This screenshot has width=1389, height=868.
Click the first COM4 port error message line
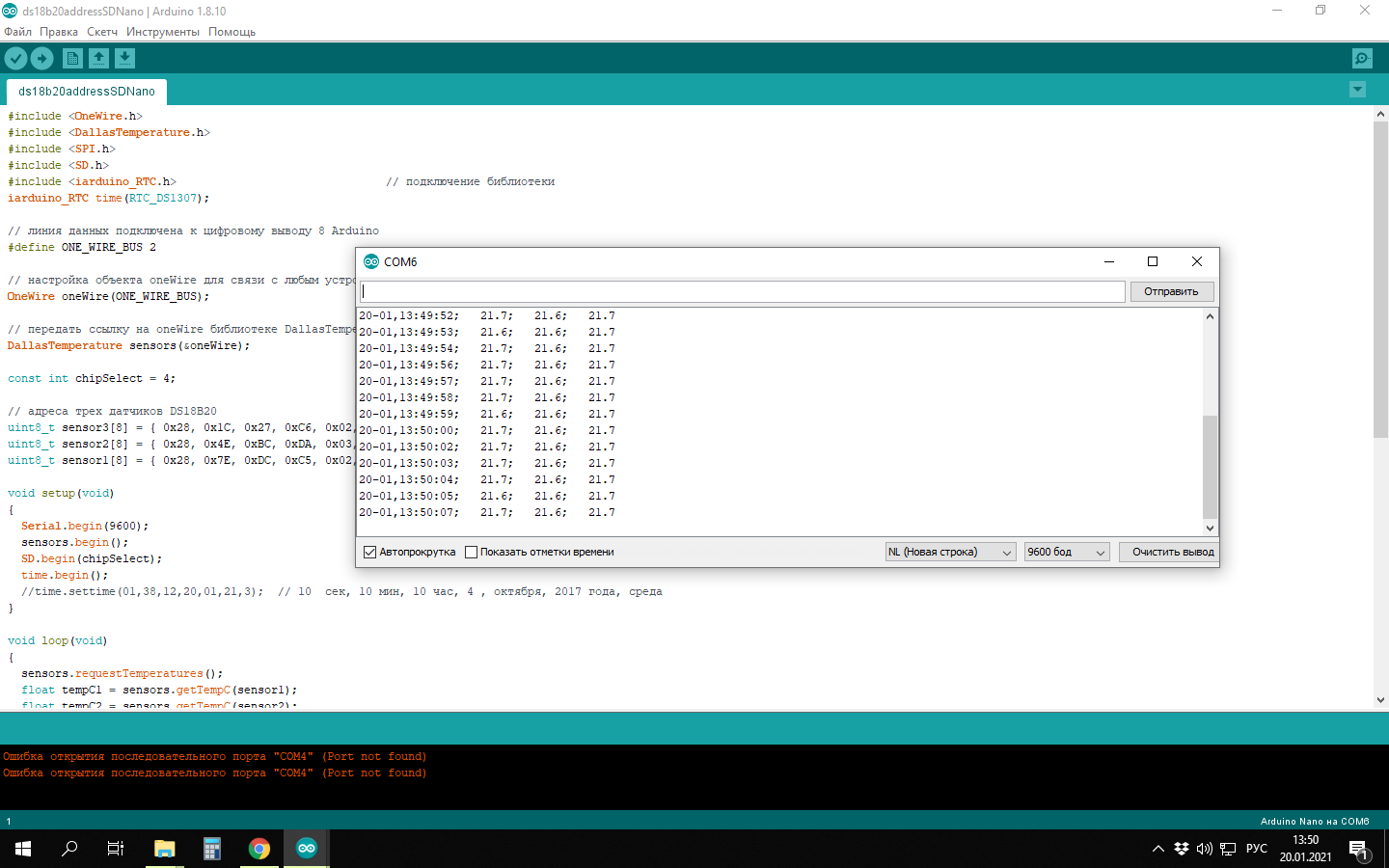pos(214,756)
